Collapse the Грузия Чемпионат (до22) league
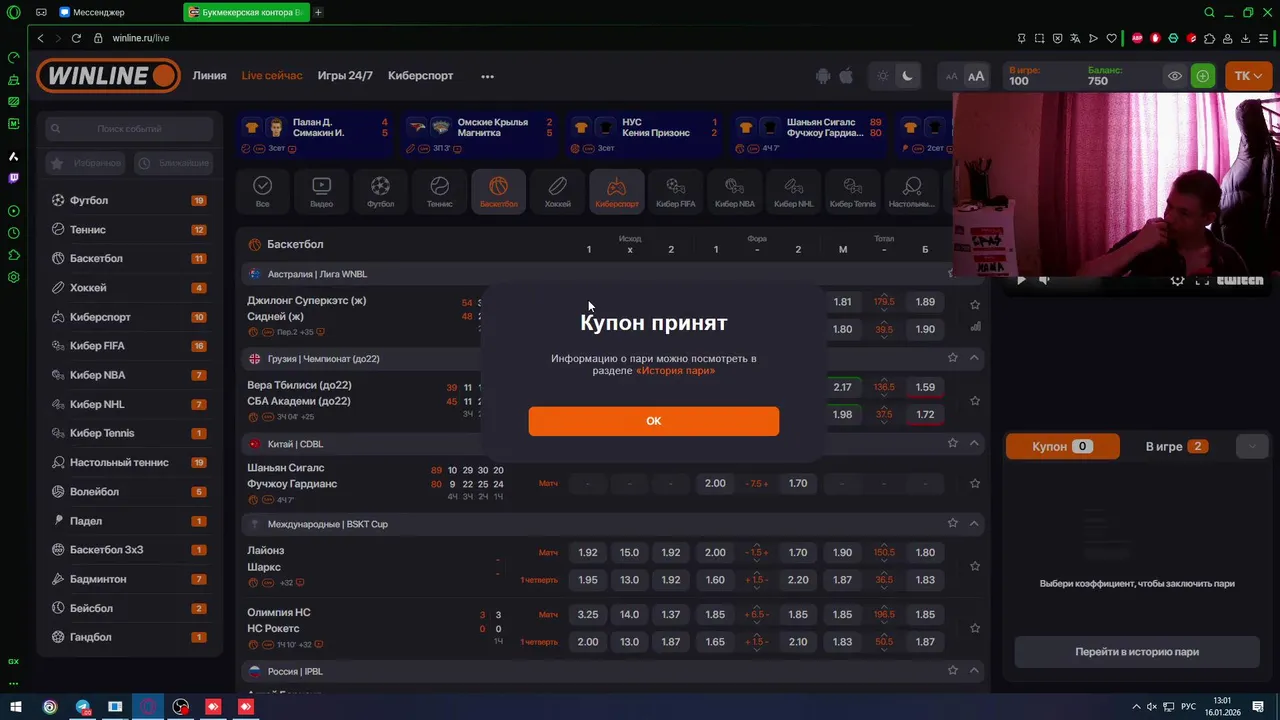Image resolution: width=1280 pixels, height=720 pixels. pyautogui.click(x=974, y=358)
